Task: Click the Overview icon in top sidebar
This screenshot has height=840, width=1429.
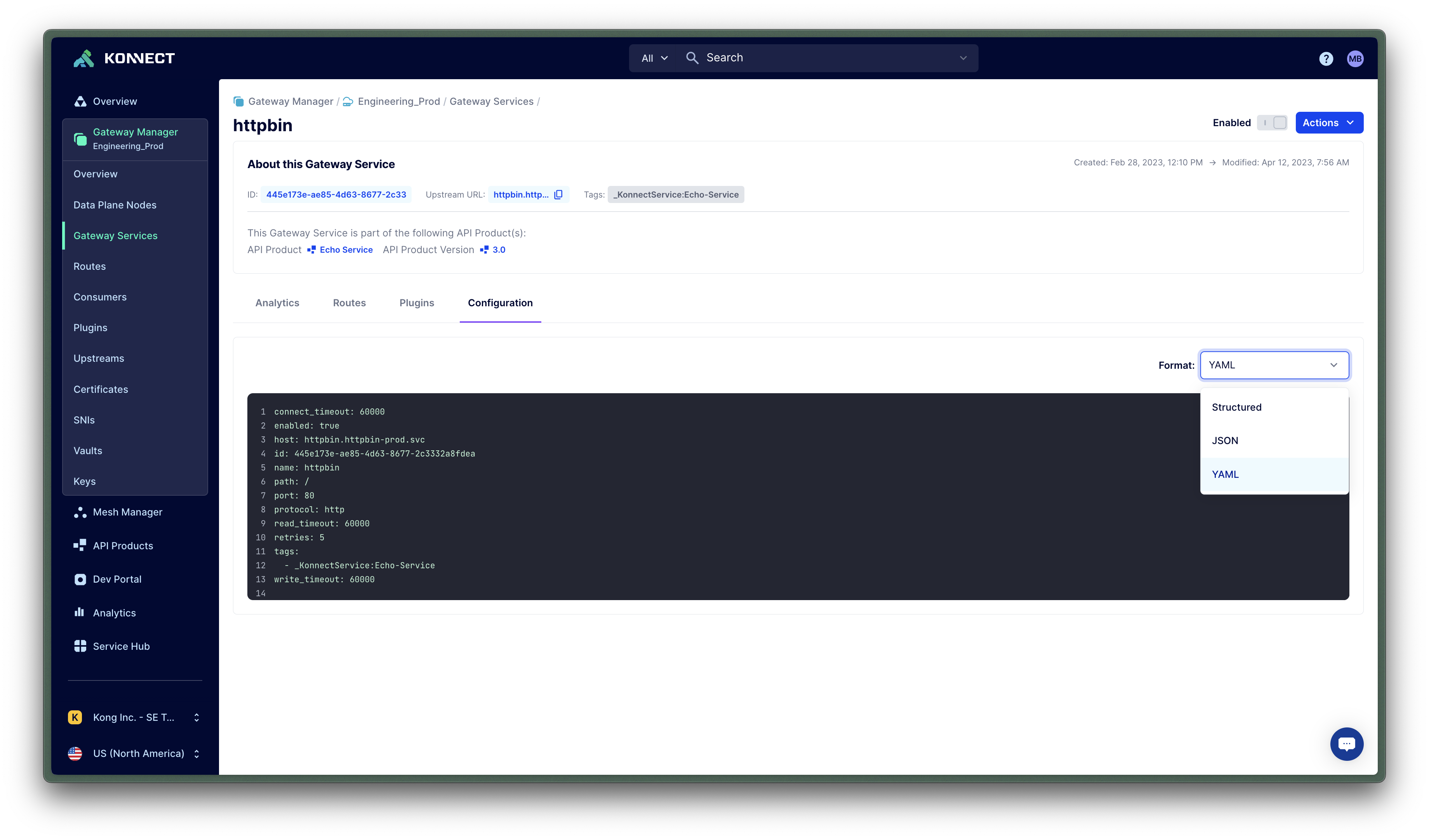Action: (x=80, y=101)
